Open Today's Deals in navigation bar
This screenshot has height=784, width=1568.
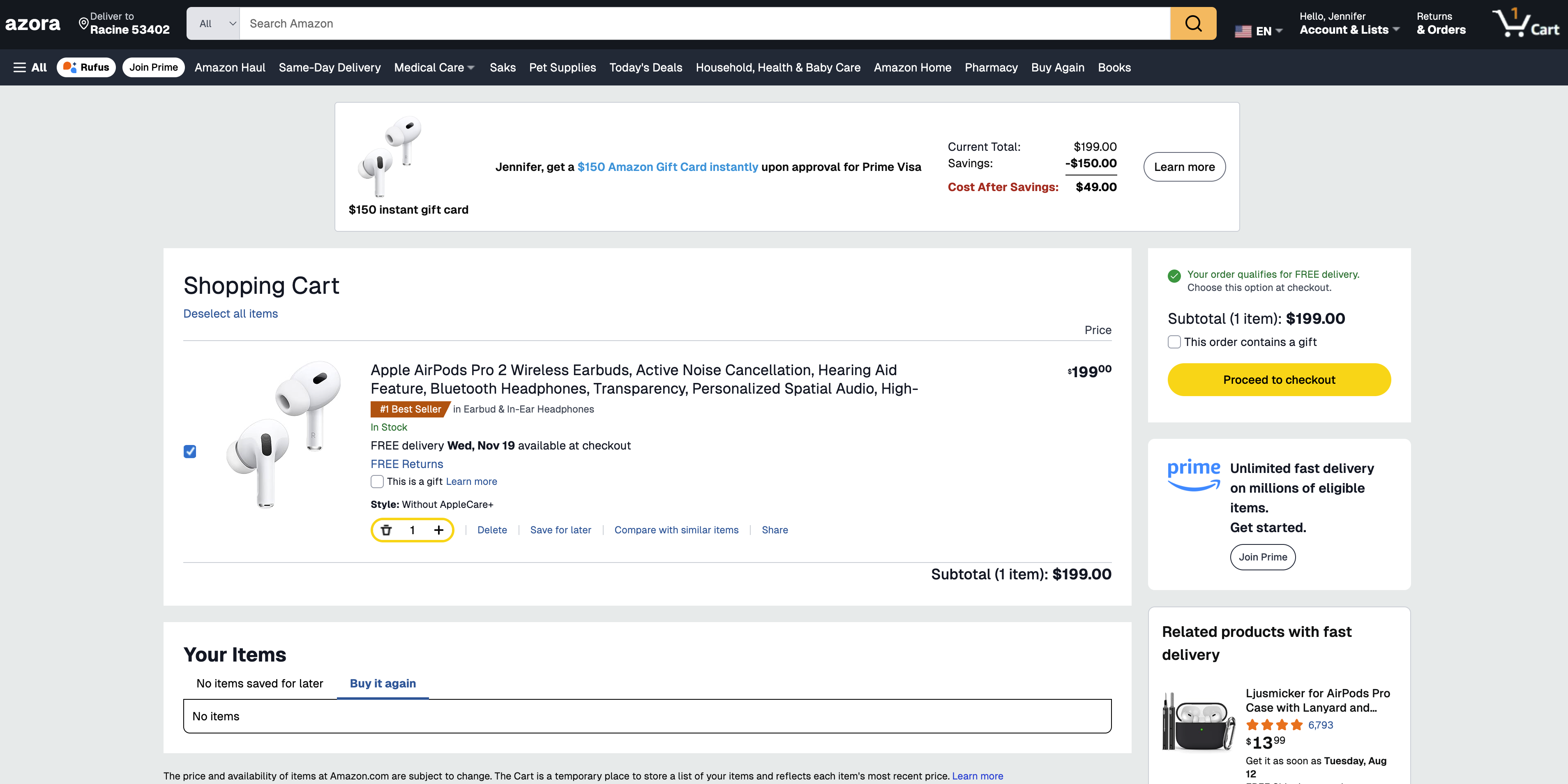click(645, 67)
